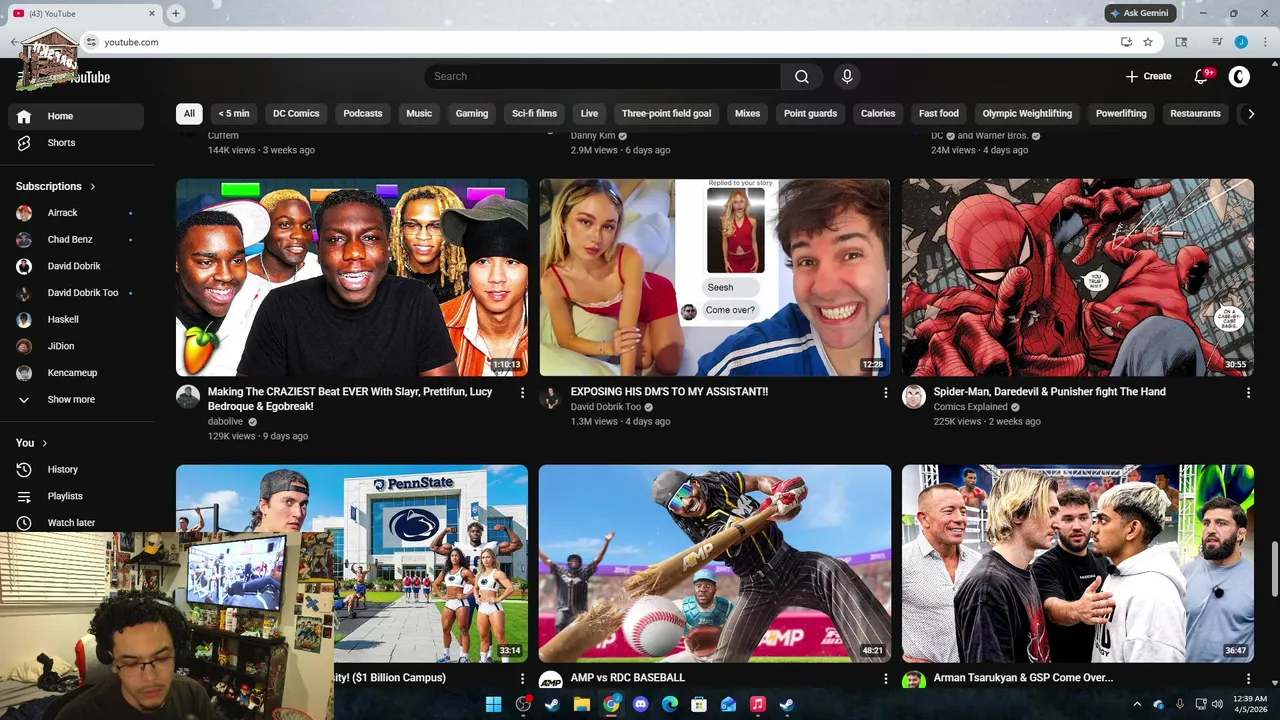Open Comics Explained channel avatar
Image resolution: width=1280 pixels, height=720 pixels.
[x=914, y=397]
